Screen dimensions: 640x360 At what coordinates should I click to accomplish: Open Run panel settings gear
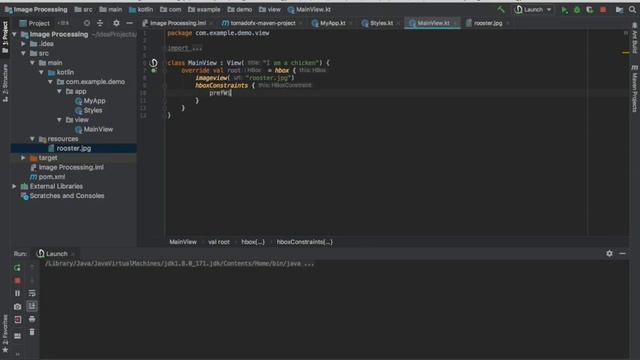coord(609,253)
